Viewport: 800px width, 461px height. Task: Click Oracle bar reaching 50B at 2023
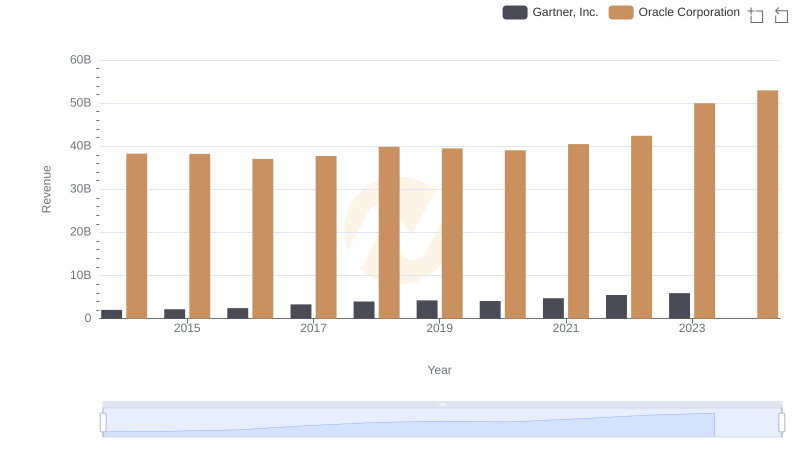click(704, 211)
